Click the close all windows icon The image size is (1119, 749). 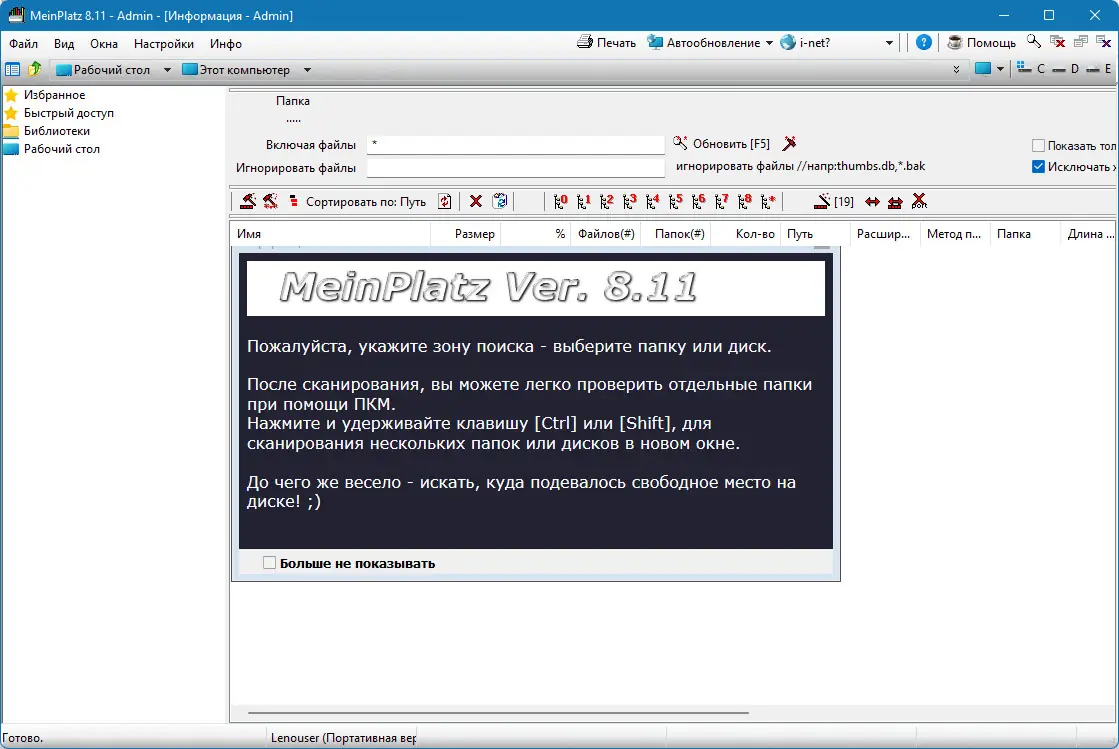pyautogui.click(x=1104, y=42)
